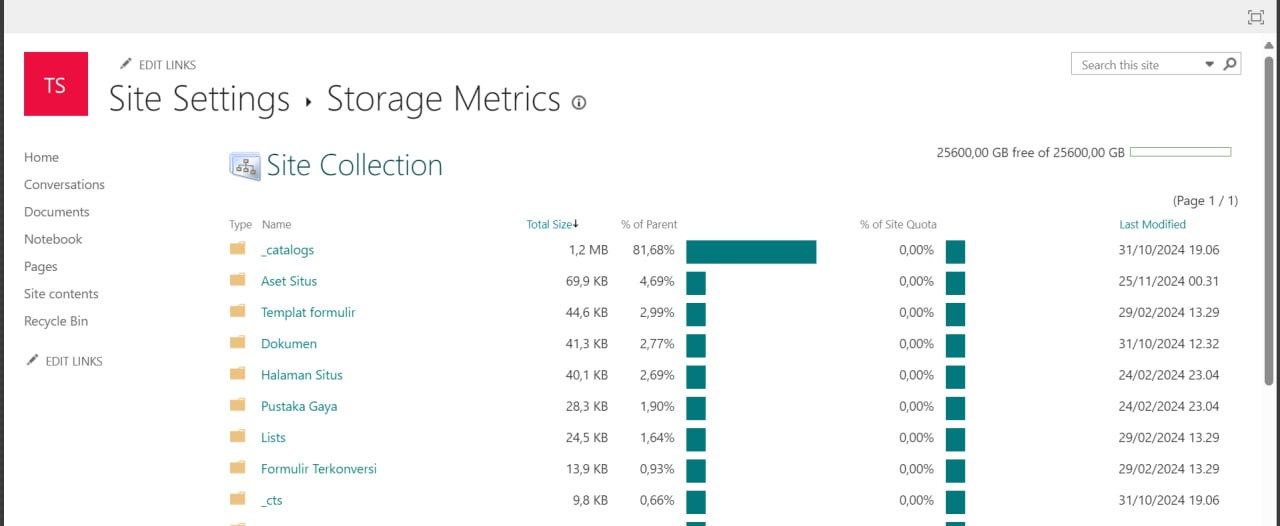The height and width of the screenshot is (526, 1280).
Task: Click inside the Search this site field
Action: (1136, 65)
